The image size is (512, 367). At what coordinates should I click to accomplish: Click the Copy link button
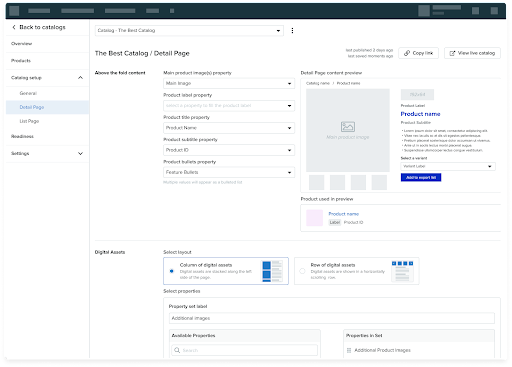pos(418,53)
